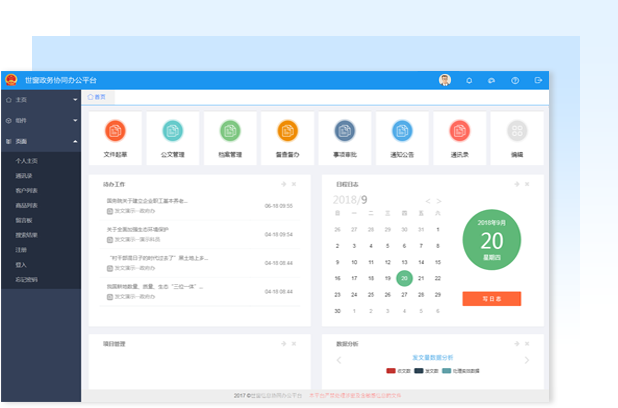Click the red legend swatch in 数据分析

tap(391, 371)
